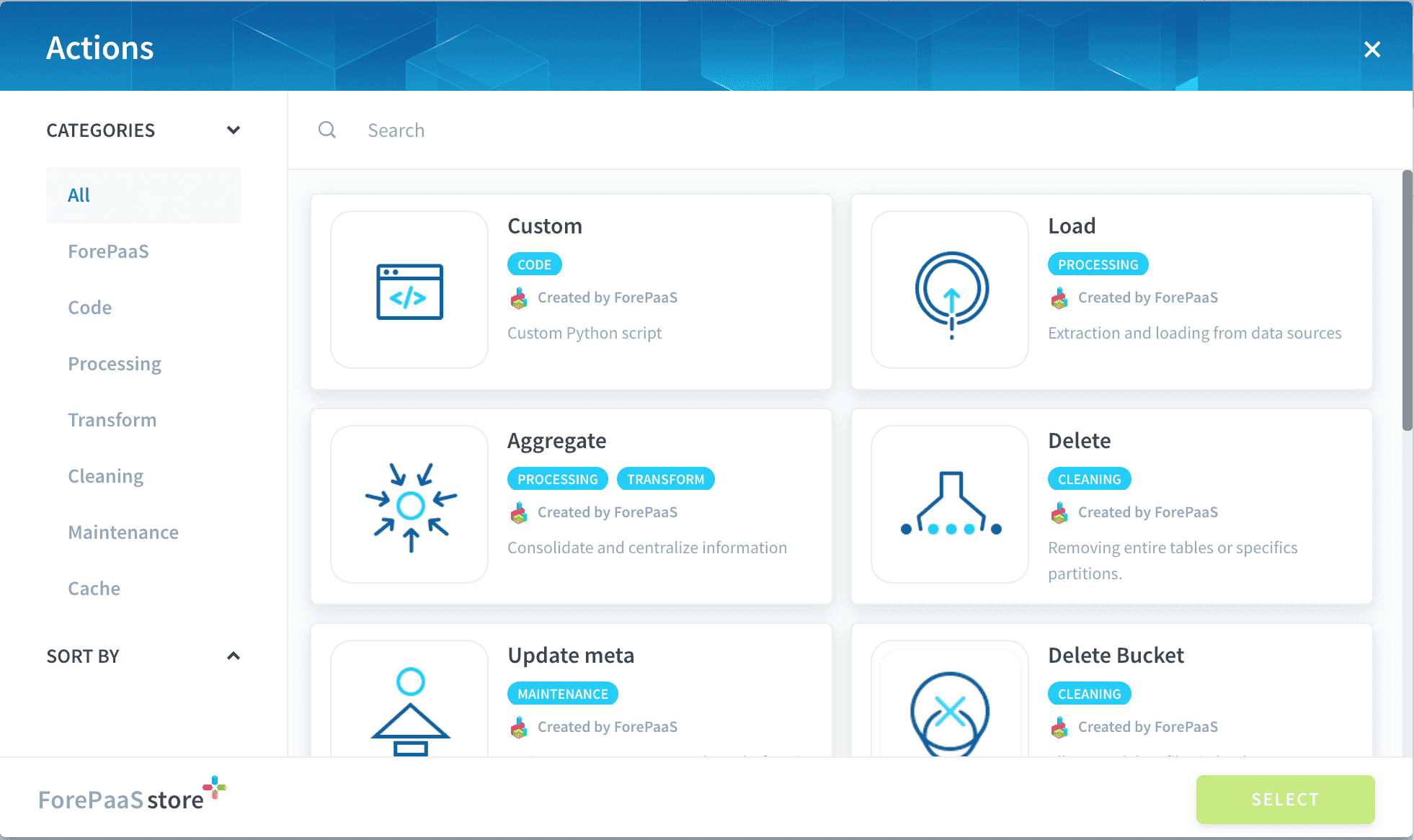1414x840 pixels.
Task: Click the TRANSFORM tag on Aggregate
Action: (666, 479)
